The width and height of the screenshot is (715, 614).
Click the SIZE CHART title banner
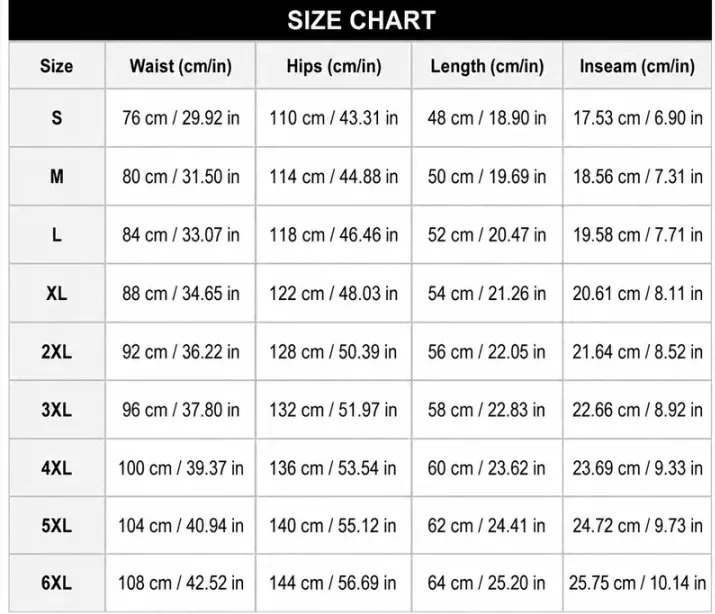(360, 20)
